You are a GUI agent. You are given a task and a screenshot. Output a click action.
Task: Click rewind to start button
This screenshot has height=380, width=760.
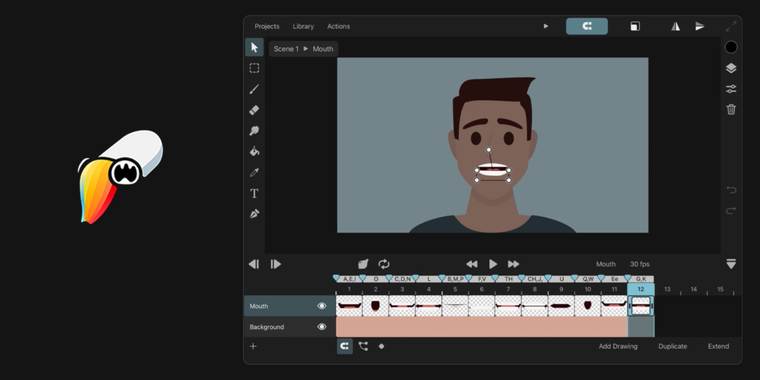click(472, 264)
